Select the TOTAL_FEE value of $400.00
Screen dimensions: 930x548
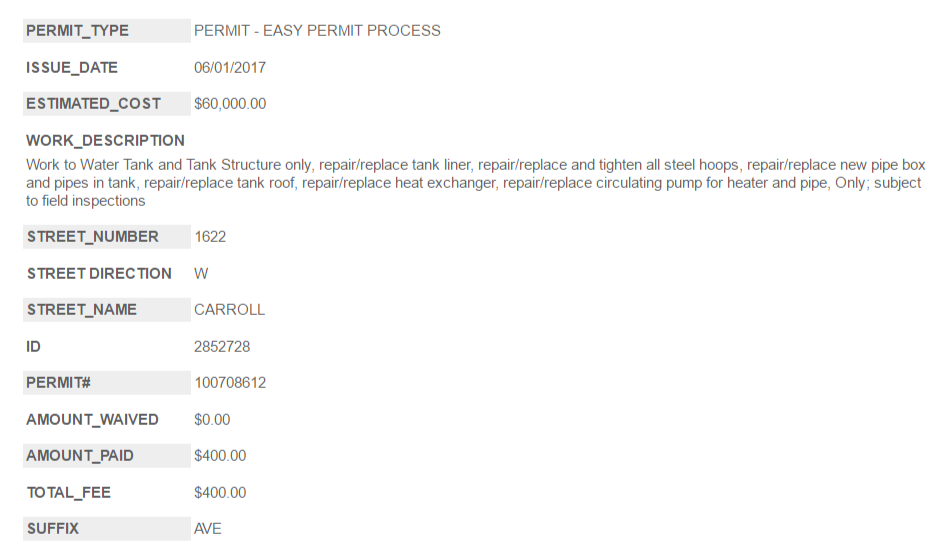click(220, 493)
